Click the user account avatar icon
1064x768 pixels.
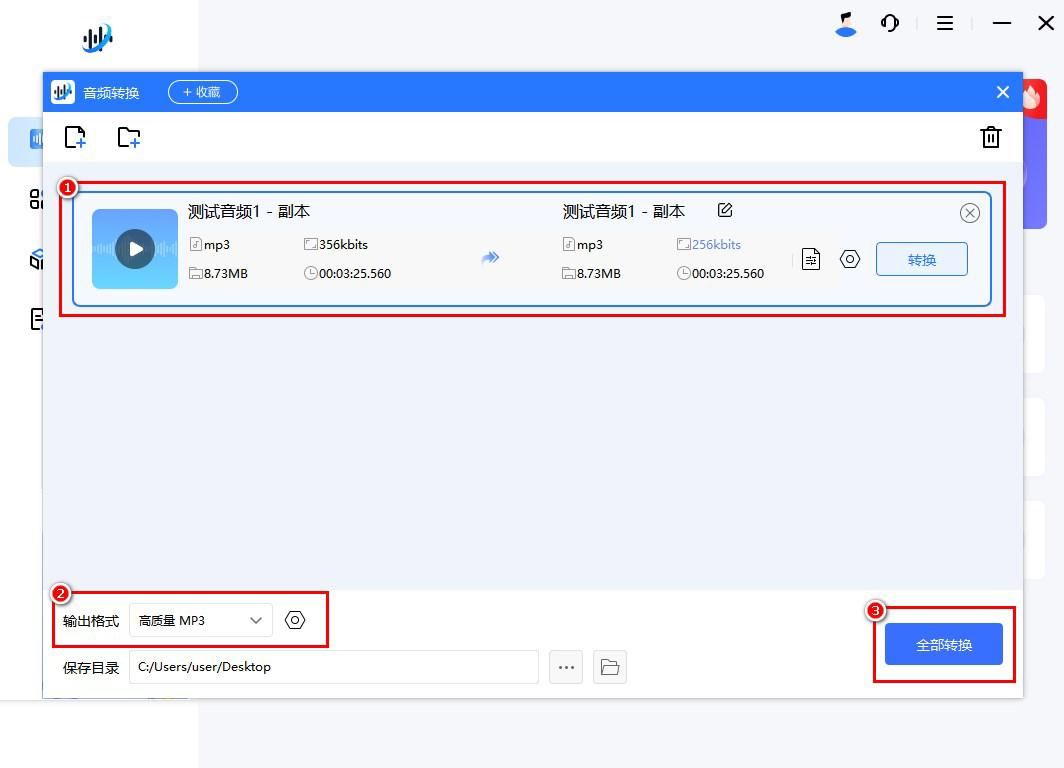click(x=846, y=24)
